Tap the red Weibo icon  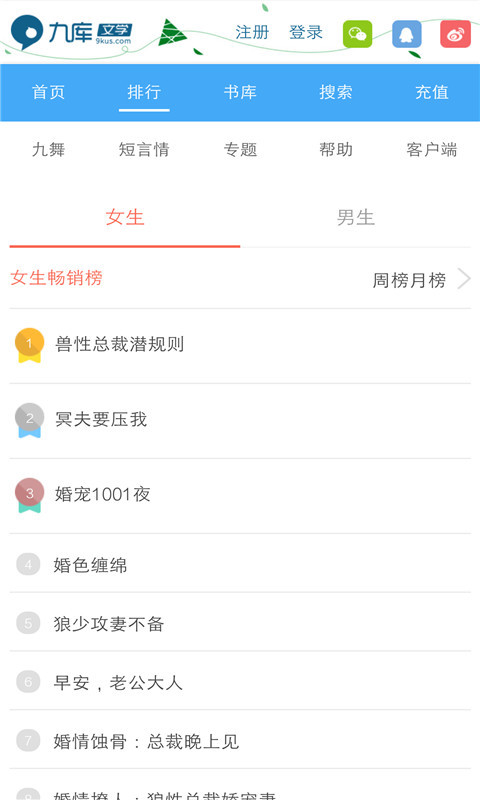(x=456, y=34)
